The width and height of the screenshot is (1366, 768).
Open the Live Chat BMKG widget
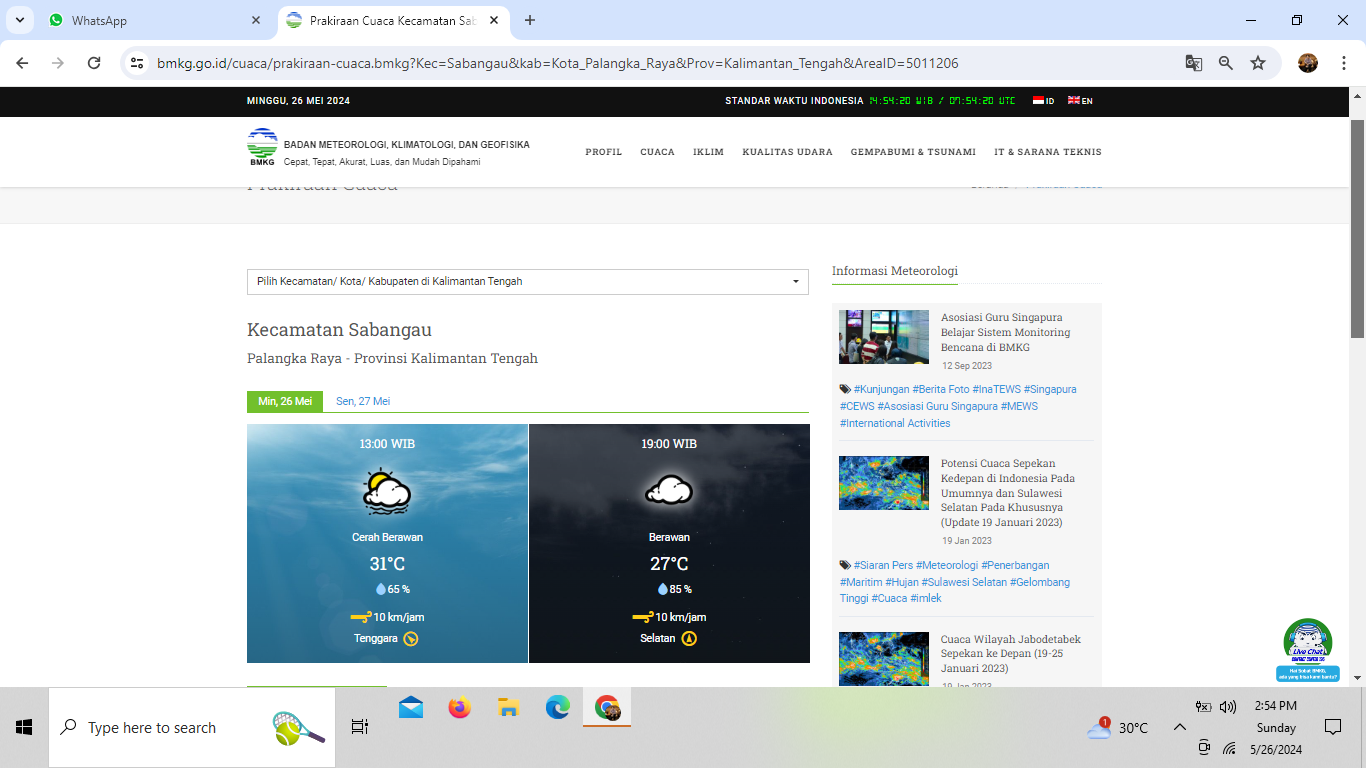pos(1308,650)
